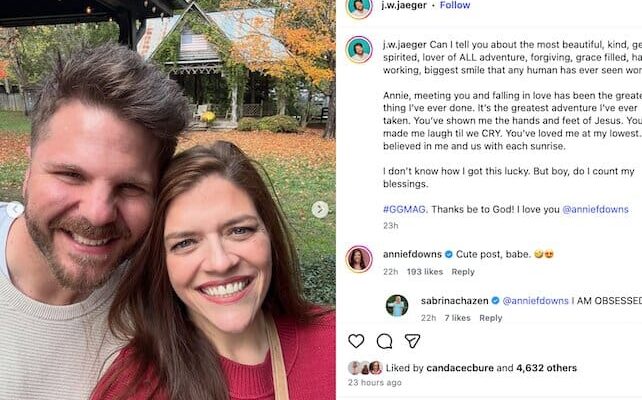Go to the previous photo in carousel
Viewport: 642px width, 400px height.
click(x=15, y=210)
